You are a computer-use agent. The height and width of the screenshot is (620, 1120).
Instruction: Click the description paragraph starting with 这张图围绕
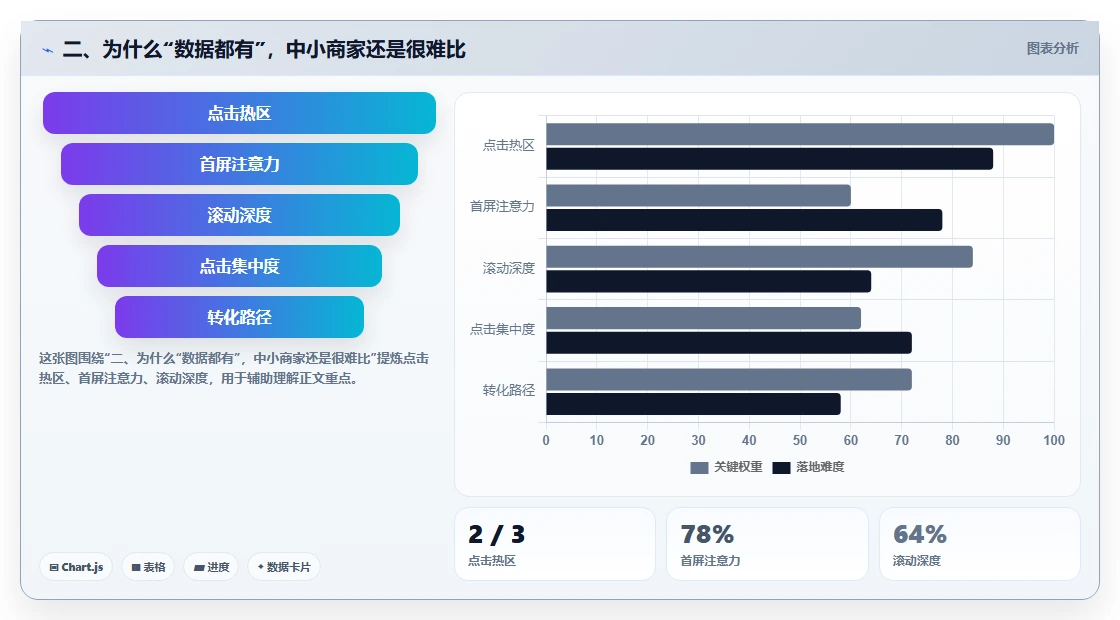(234, 368)
